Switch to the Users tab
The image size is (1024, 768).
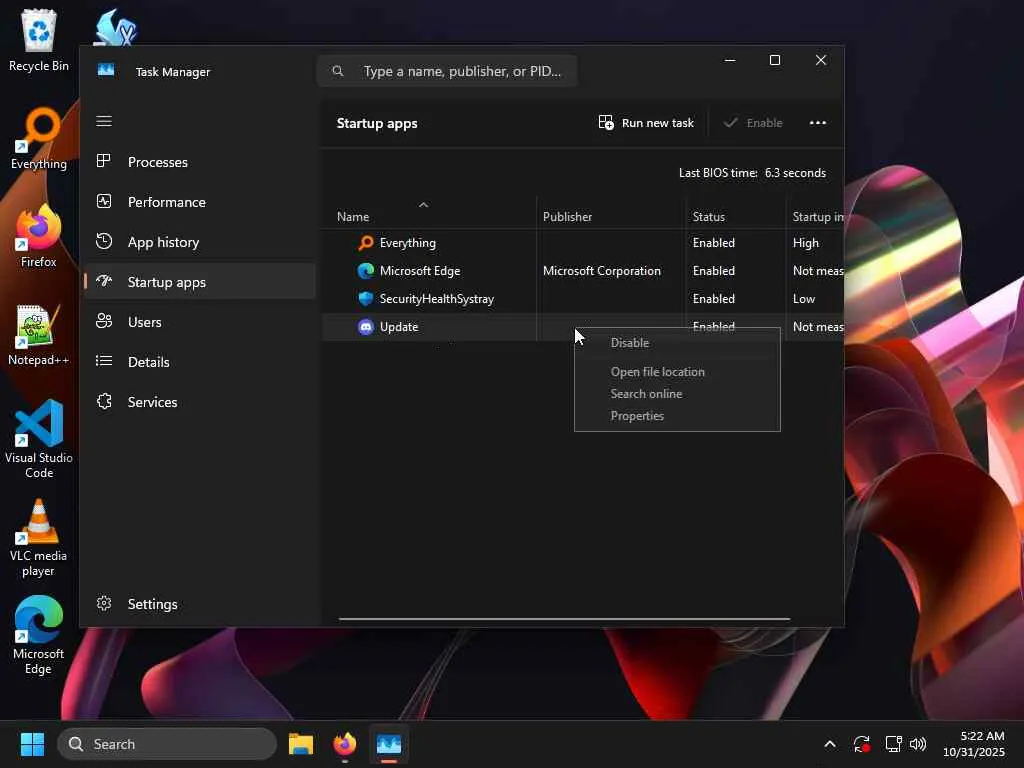pyautogui.click(x=200, y=322)
